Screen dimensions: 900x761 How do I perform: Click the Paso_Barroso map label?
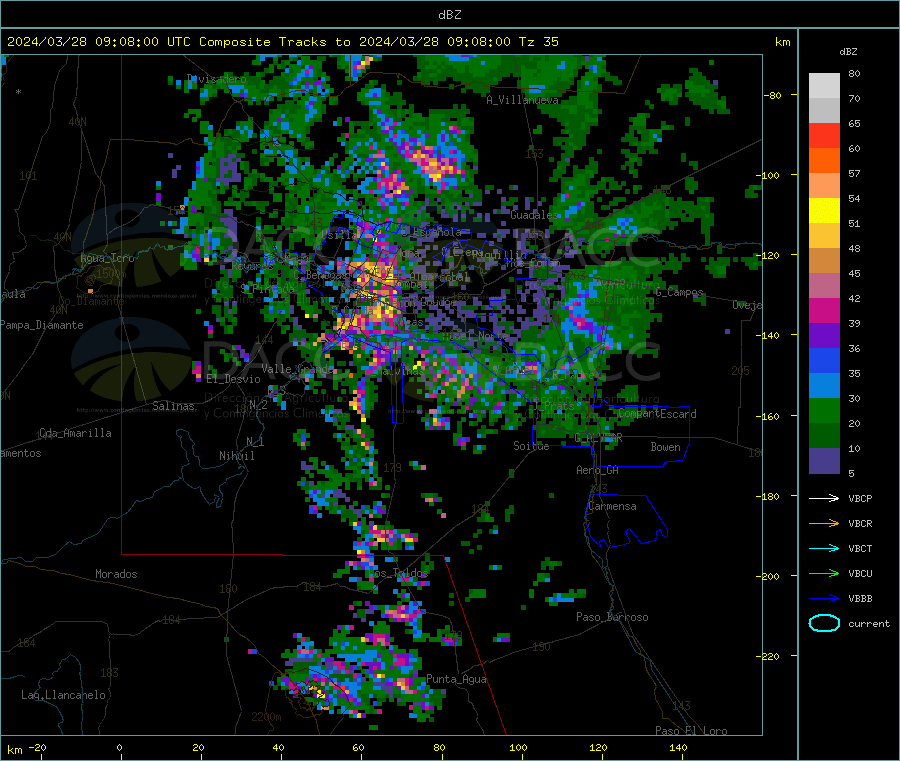point(612,618)
